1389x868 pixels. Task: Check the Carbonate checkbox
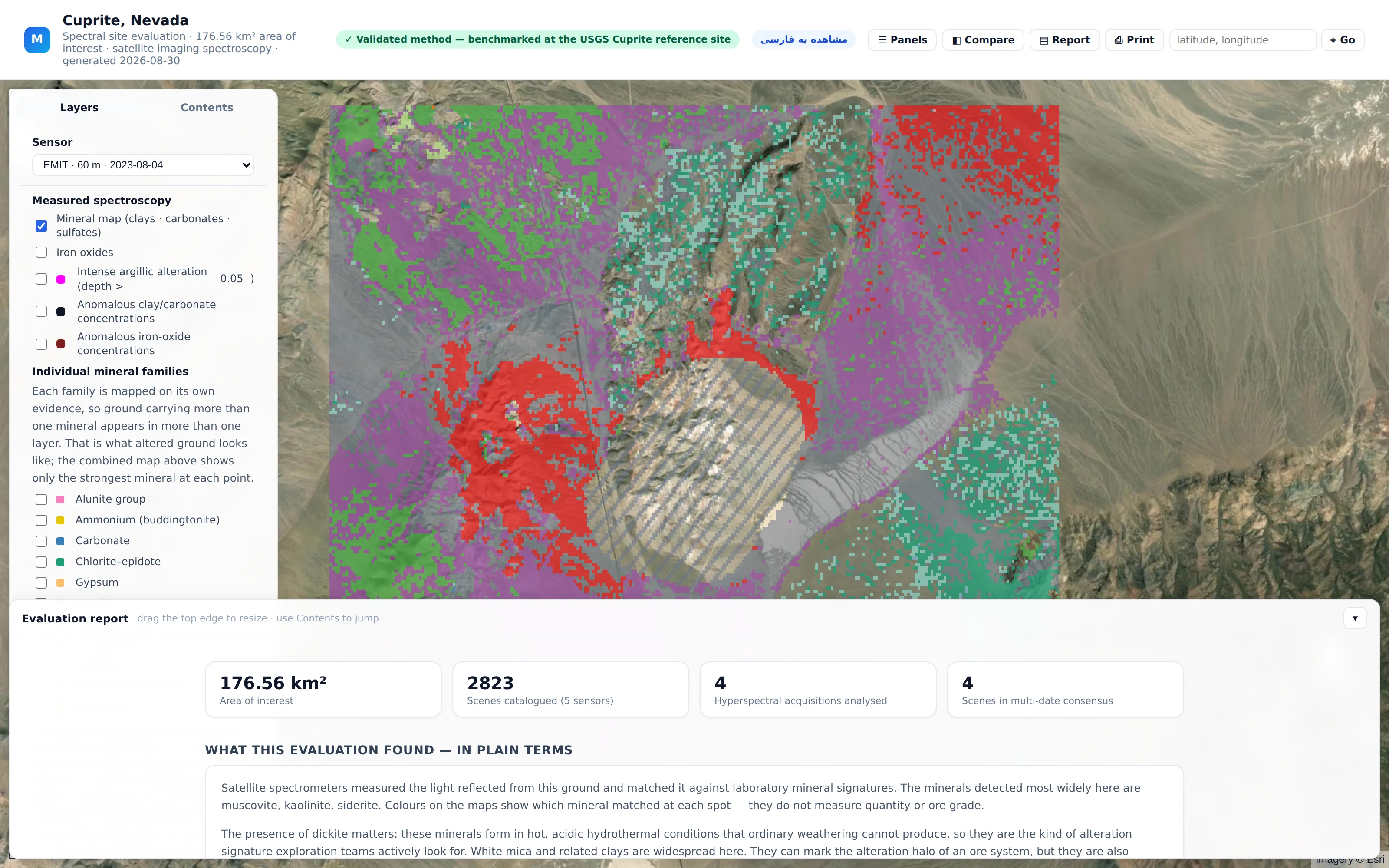(41, 541)
